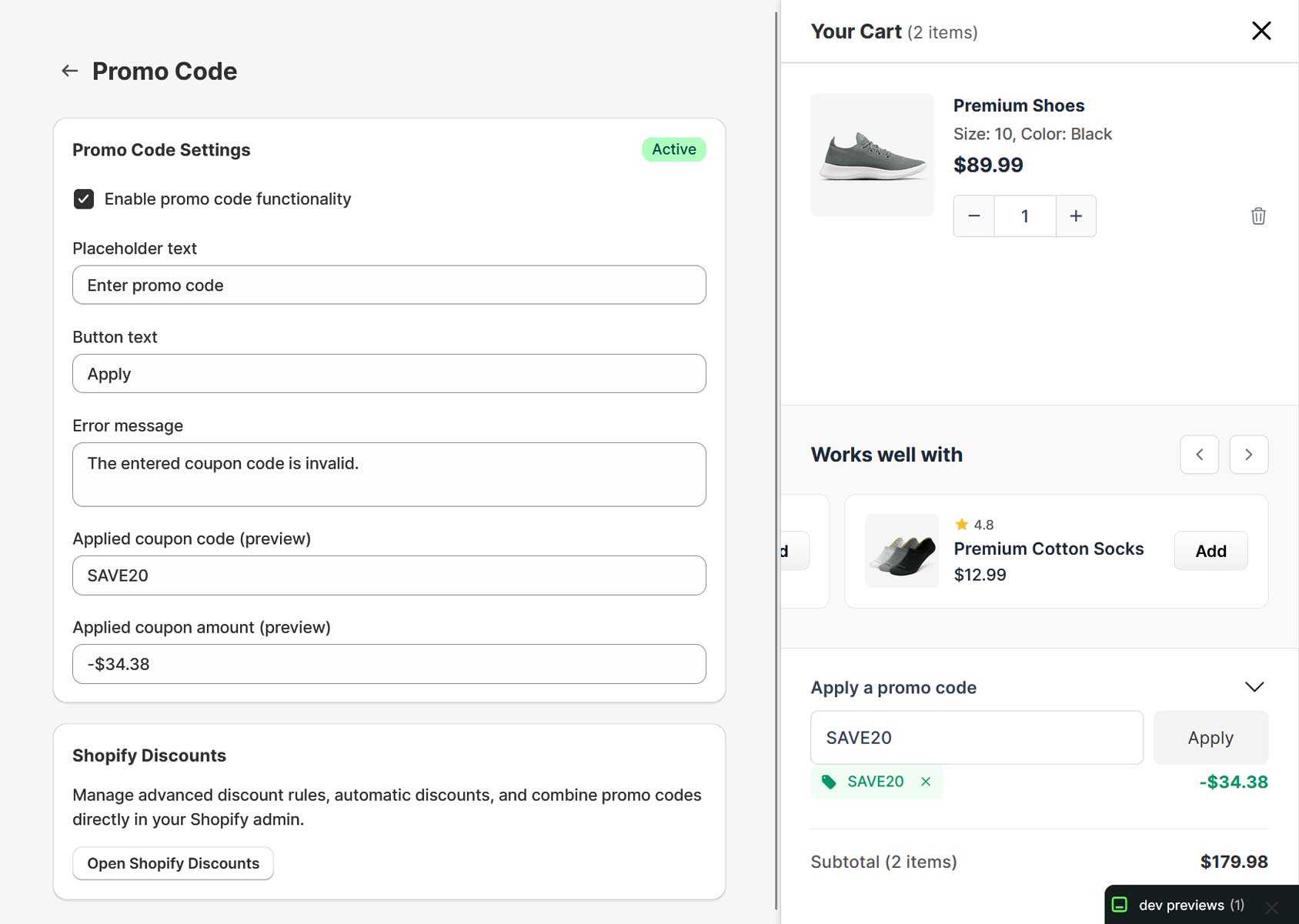Image resolution: width=1299 pixels, height=924 pixels.
Task: Click the $179.98 subtotal value
Action: tap(1234, 862)
